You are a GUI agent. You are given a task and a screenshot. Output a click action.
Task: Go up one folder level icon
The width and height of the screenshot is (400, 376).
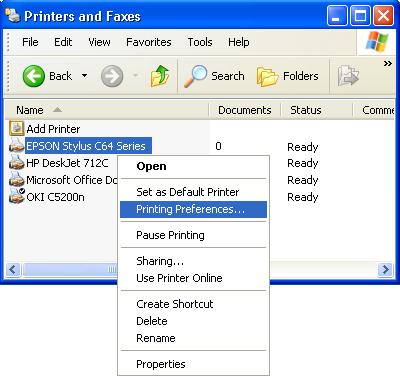[160, 76]
